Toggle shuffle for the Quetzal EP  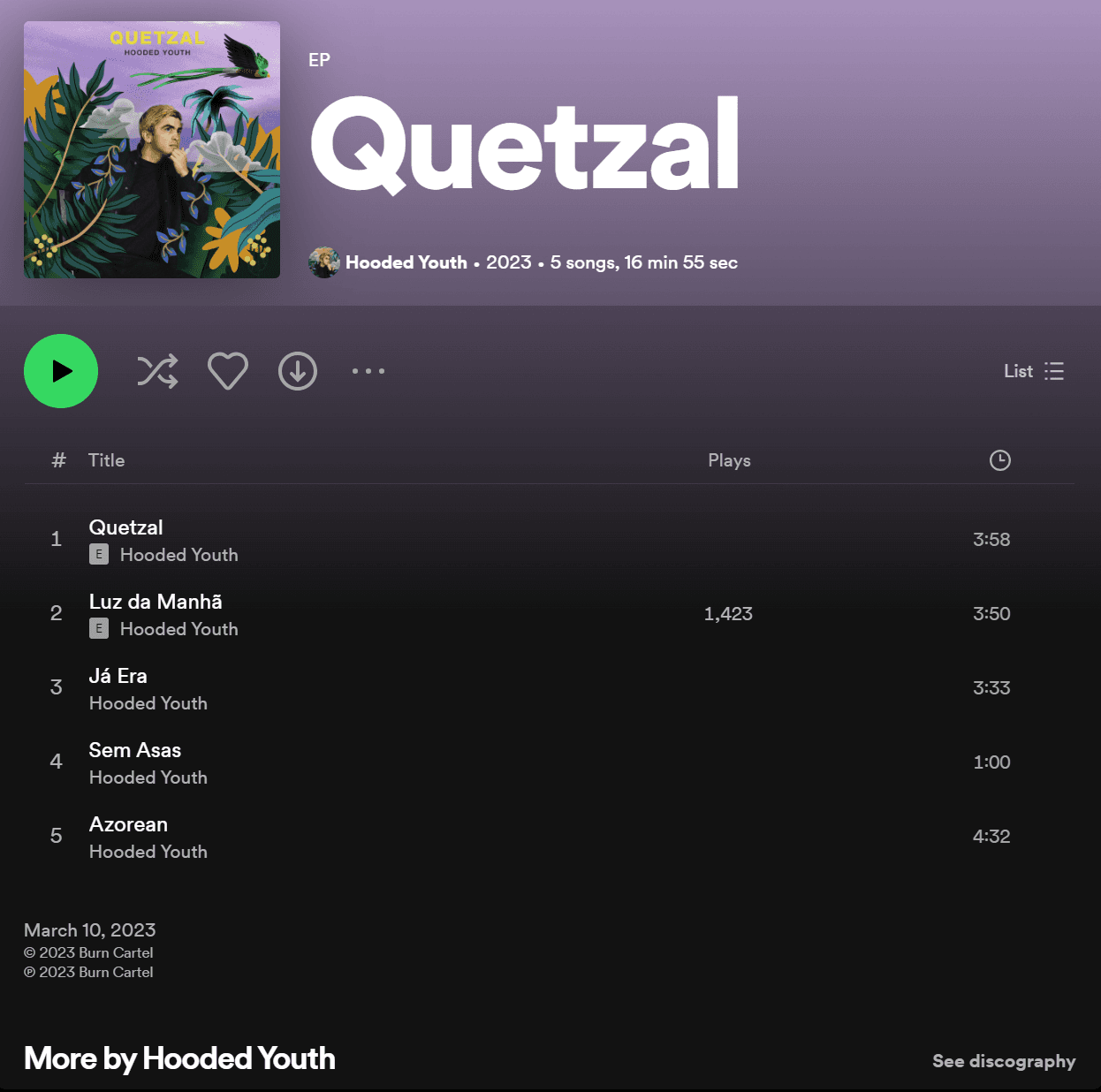click(x=157, y=371)
